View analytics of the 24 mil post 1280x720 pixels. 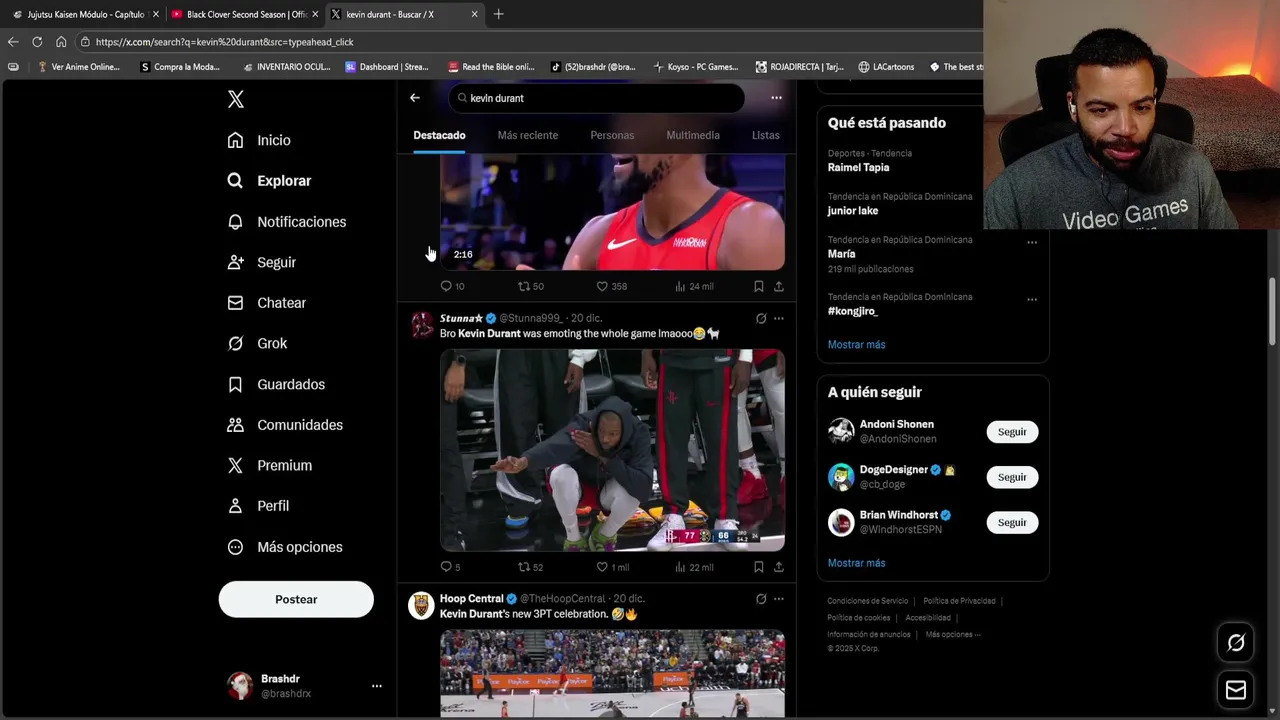point(694,286)
